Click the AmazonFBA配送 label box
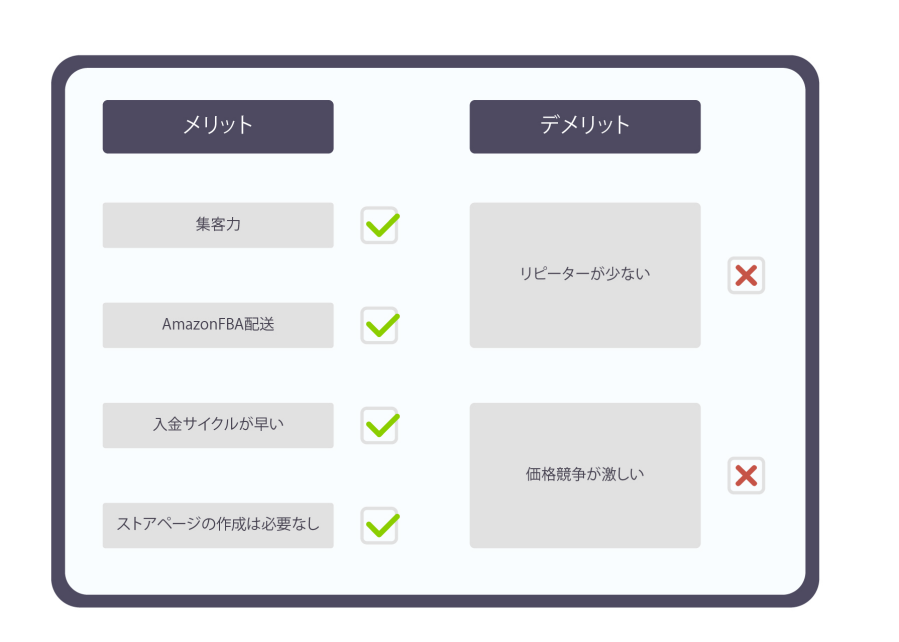Image resolution: width=899 pixels, height=642 pixels. click(218, 325)
